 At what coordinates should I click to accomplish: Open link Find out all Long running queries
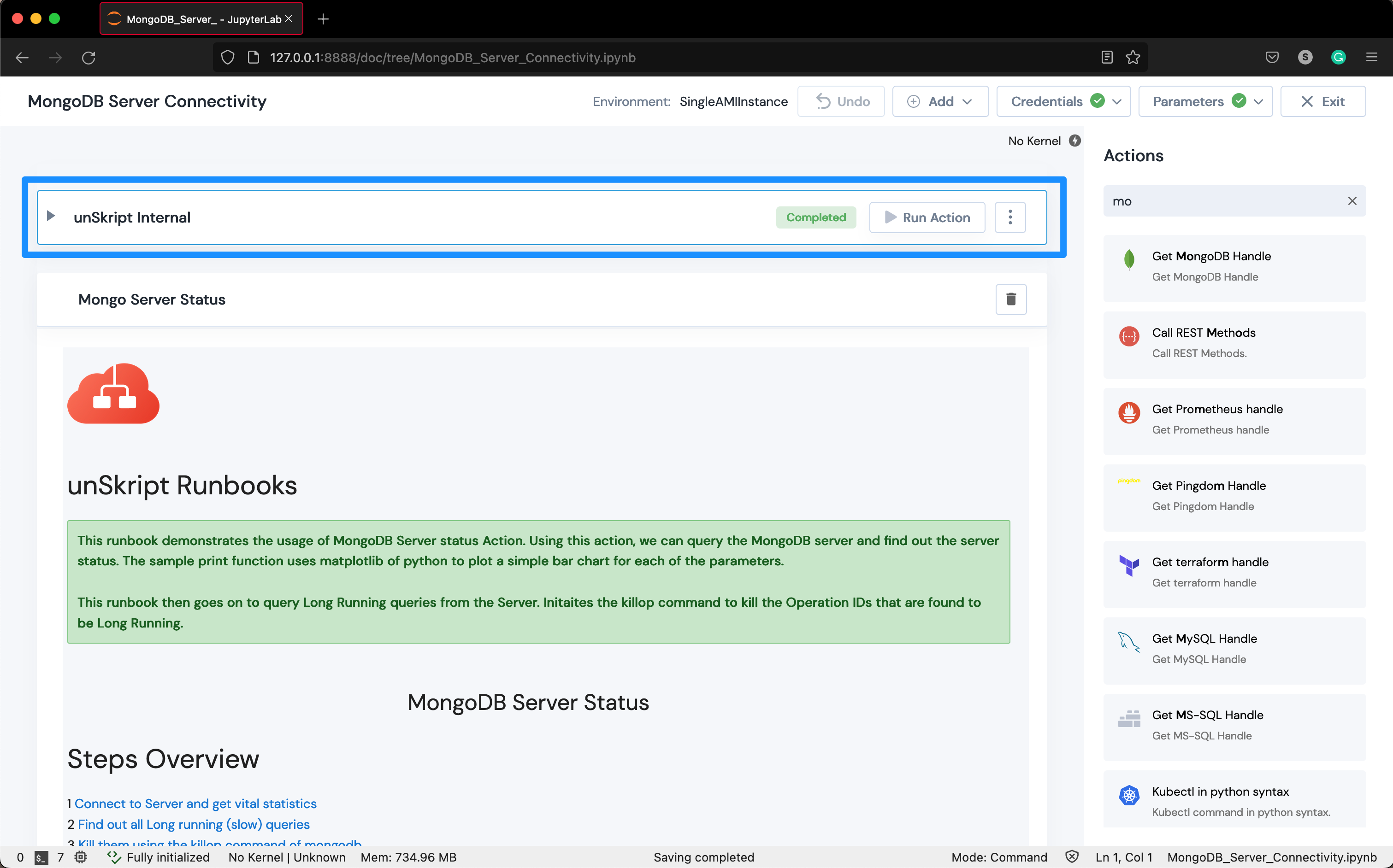coord(194,824)
